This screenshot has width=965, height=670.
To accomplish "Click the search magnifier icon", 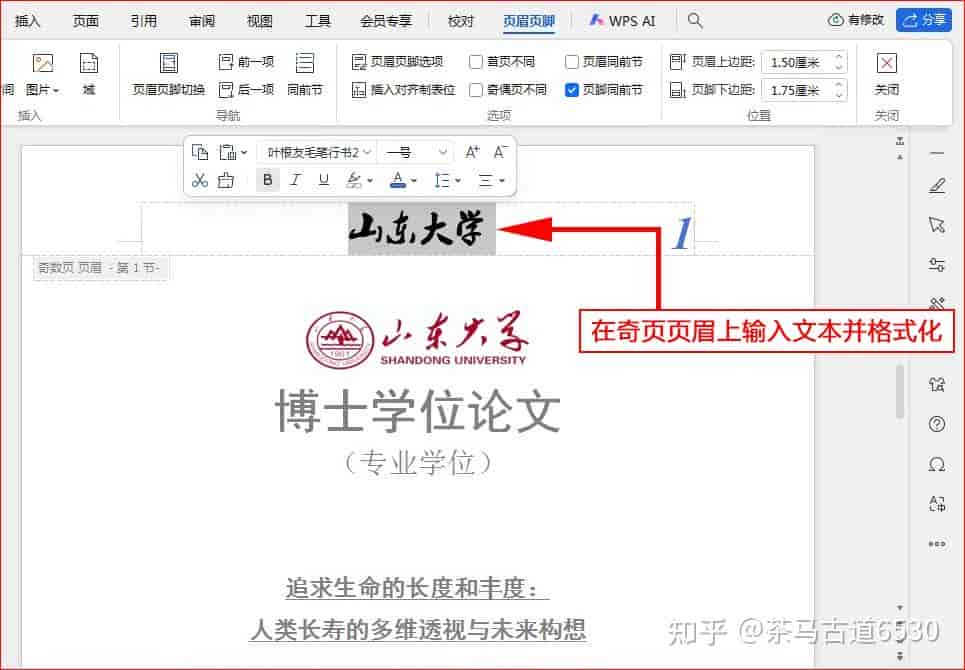I will [x=695, y=20].
